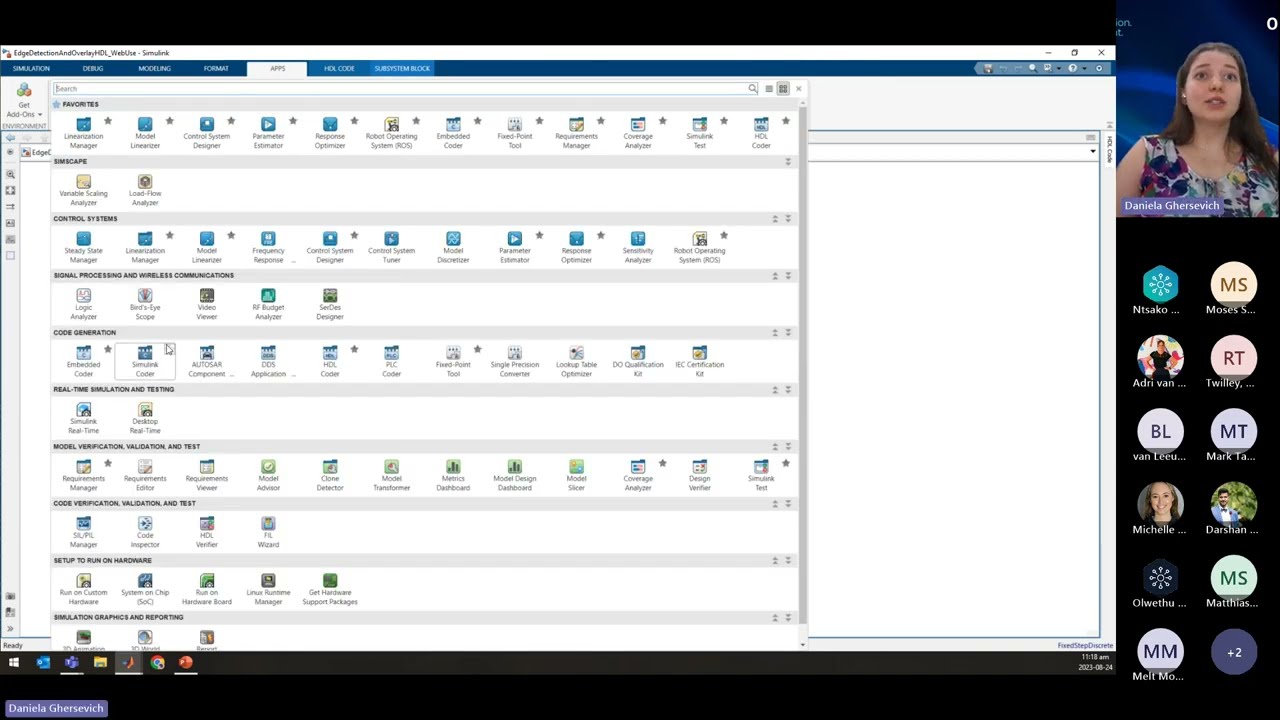Open PowerPoint from the Windows taskbar
The width and height of the screenshot is (1280, 720).
[x=186, y=662]
